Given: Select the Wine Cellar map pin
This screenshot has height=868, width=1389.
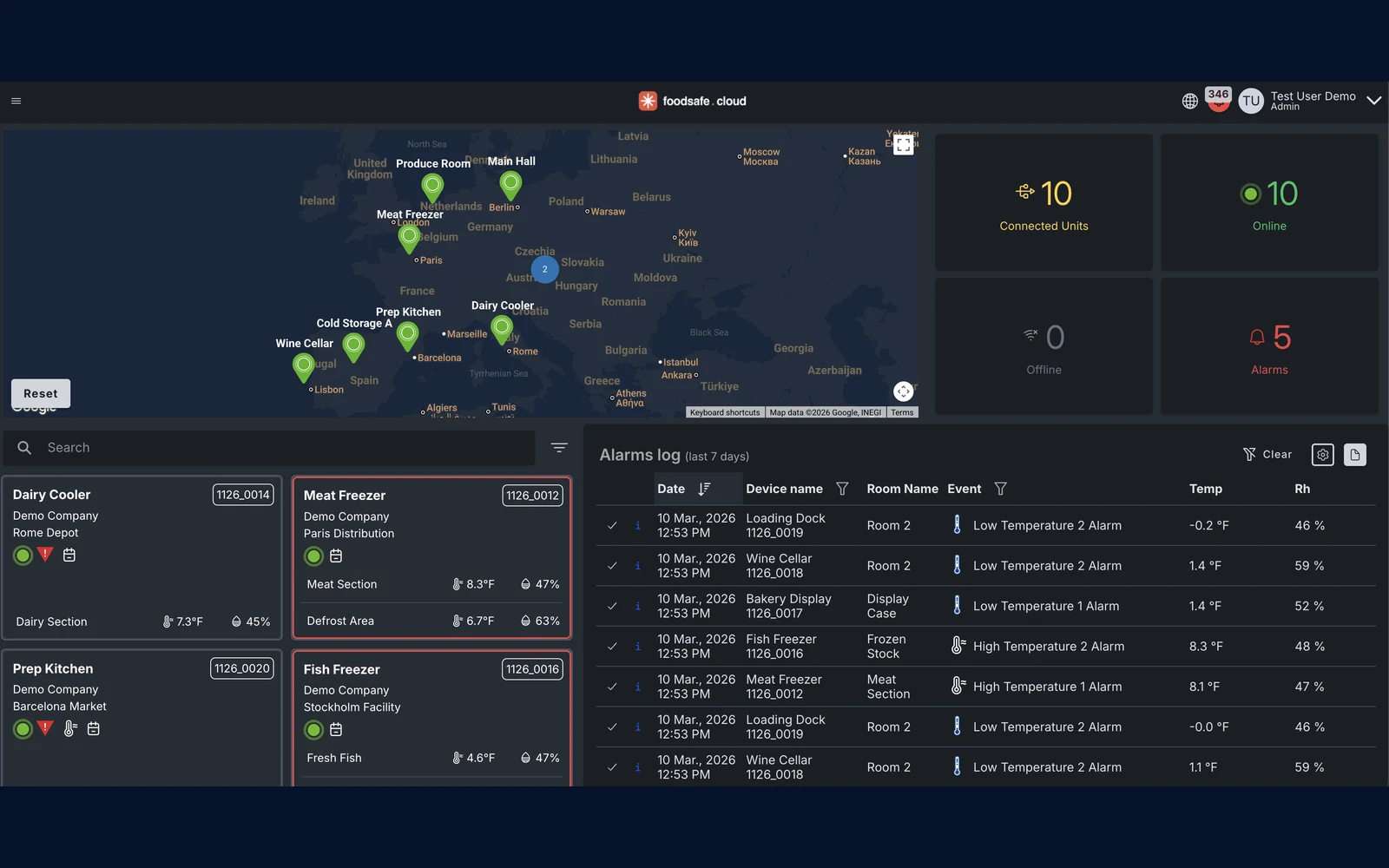Looking at the screenshot, I should point(303,368).
